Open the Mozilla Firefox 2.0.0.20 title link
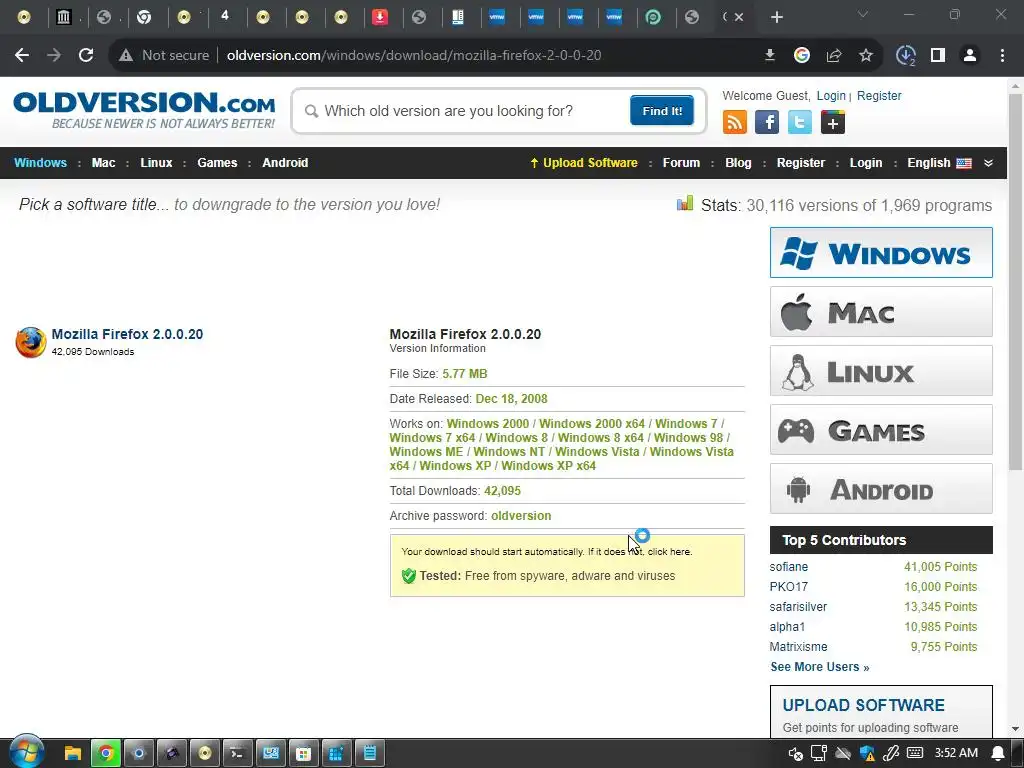Image resolution: width=1024 pixels, height=768 pixels. pyautogui.click(x=127, y=334)
